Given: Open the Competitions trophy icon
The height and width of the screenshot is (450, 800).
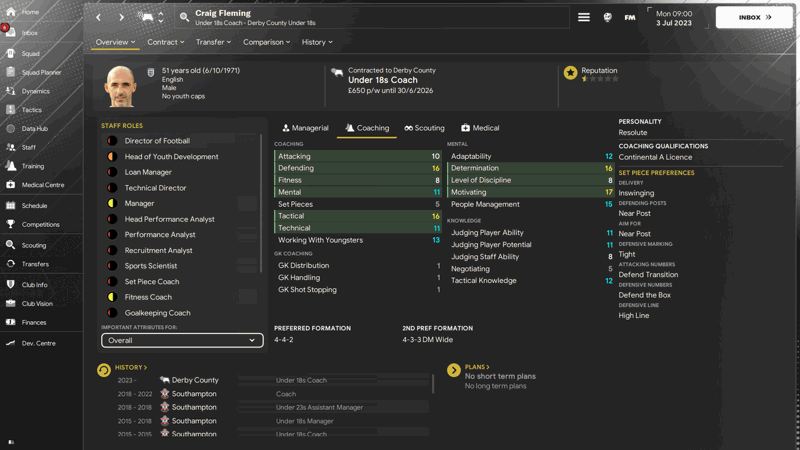Looking at the screenshot, I should click(11, 224).
